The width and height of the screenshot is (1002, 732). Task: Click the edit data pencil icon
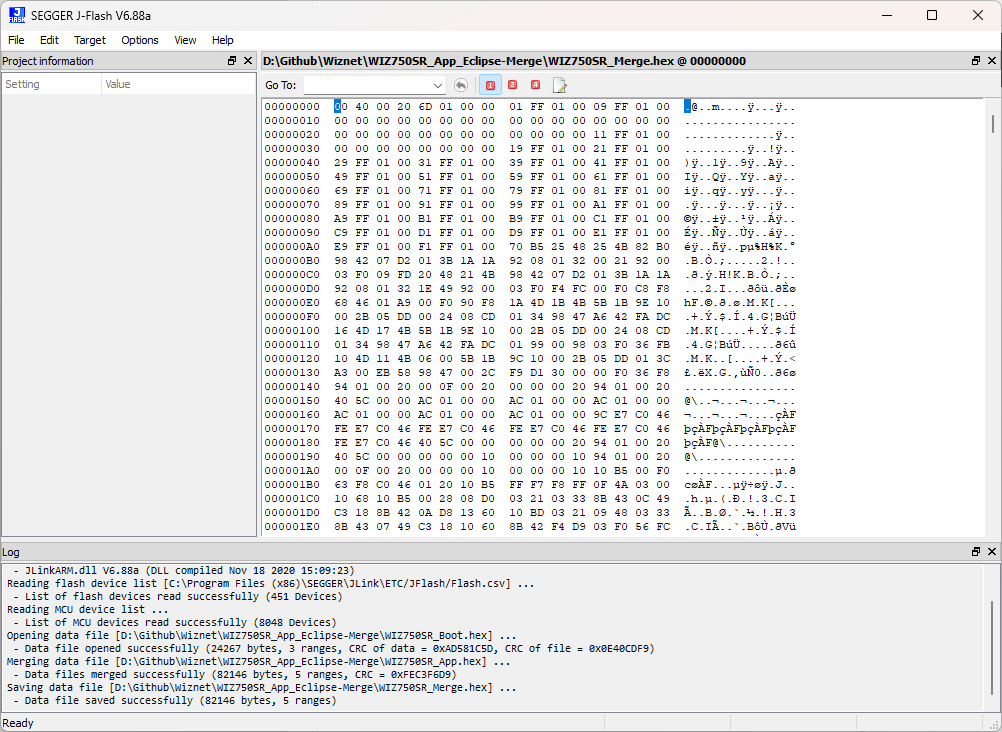pyautogui.click(x=560, y=85)
